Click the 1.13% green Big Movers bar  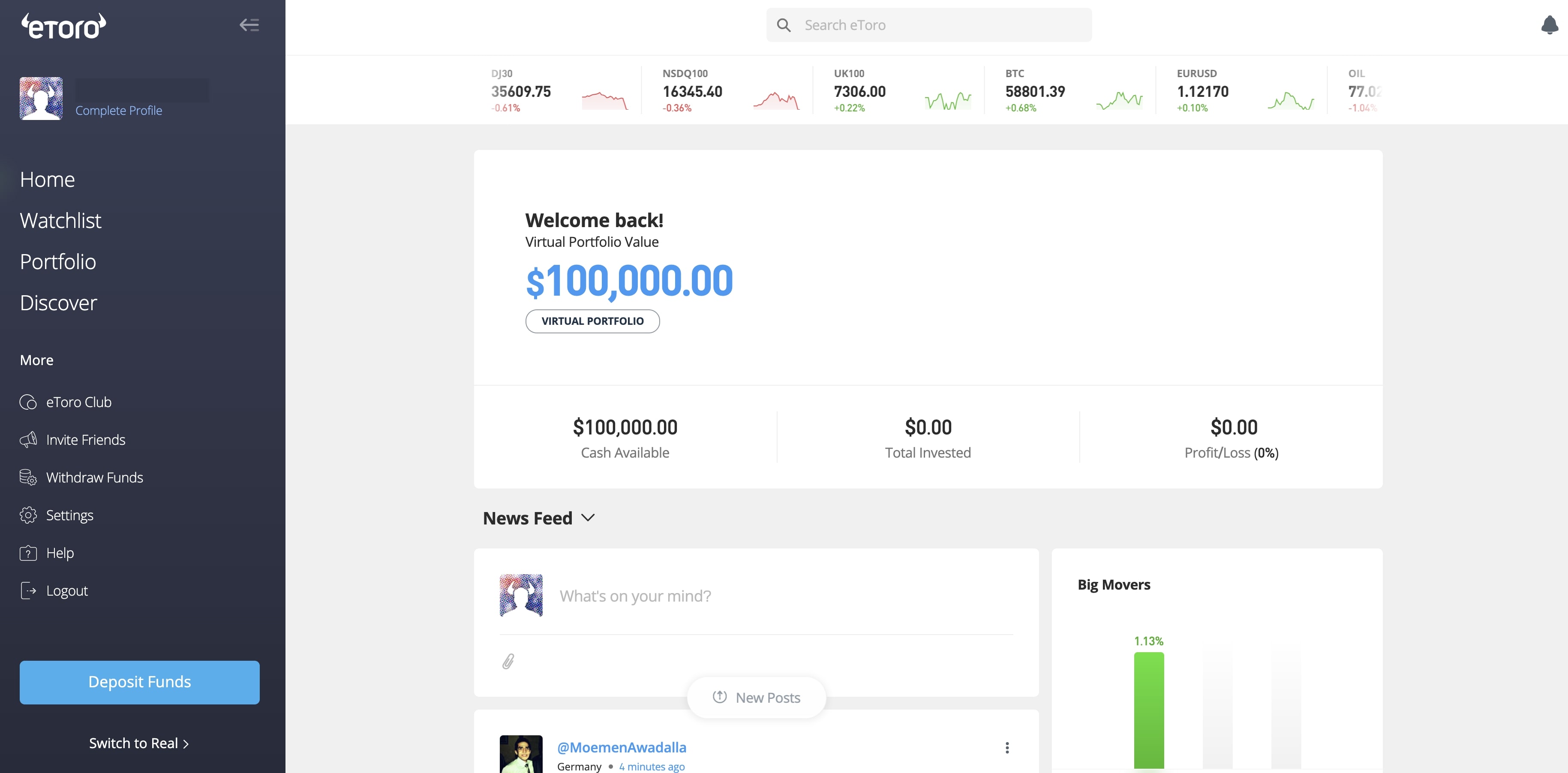coord(1149,710)
